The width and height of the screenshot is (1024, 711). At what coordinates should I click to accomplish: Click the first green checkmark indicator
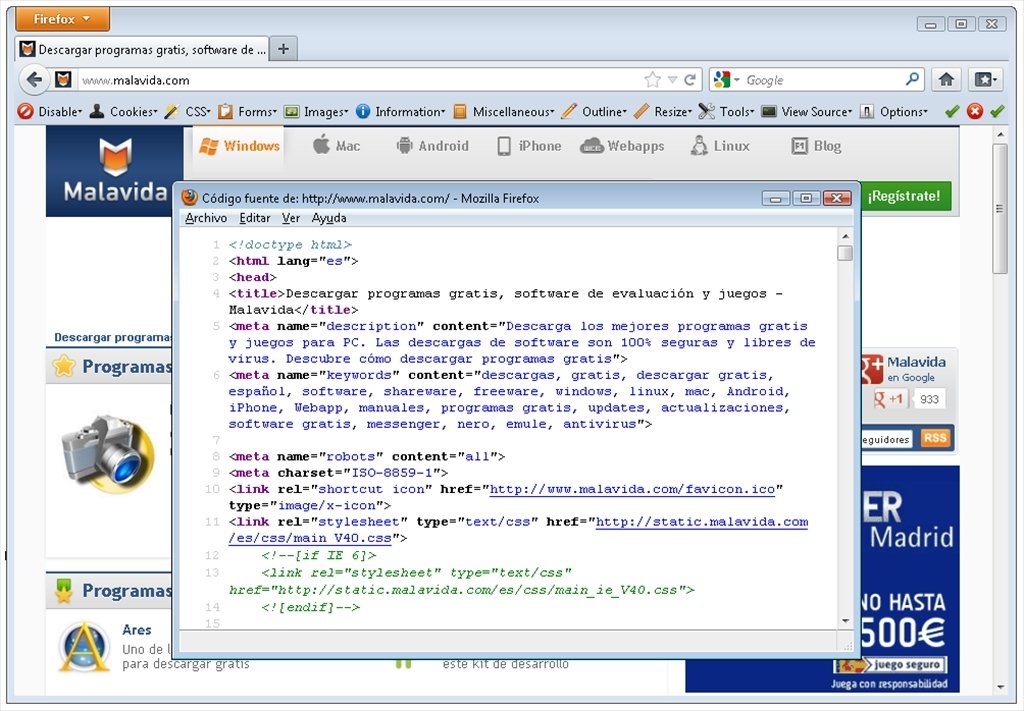tap(952, 112)
